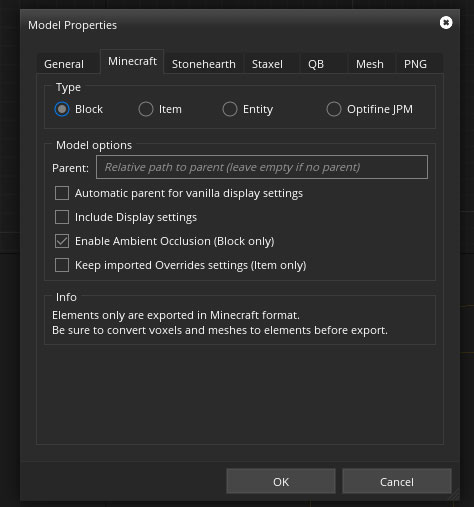Click the Cancel button
The image size is (474, 507).
[x=397, y=481]
